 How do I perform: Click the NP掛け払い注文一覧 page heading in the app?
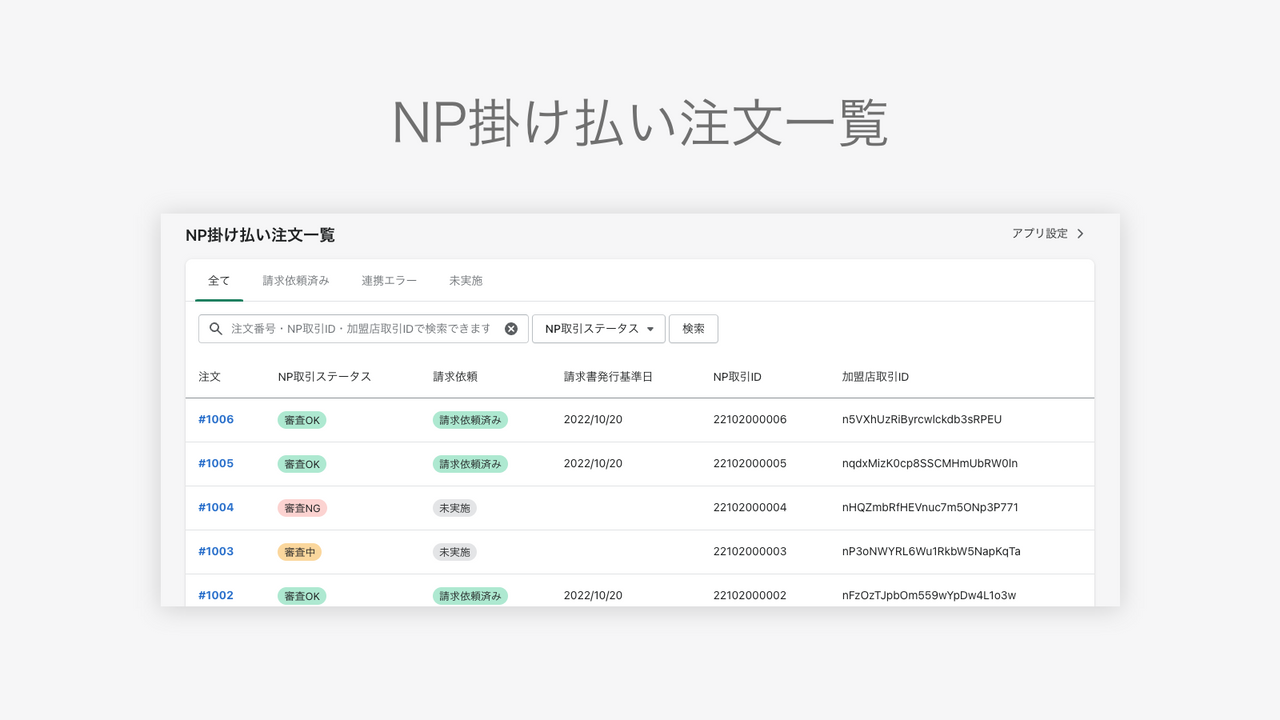tap(260, 235)
